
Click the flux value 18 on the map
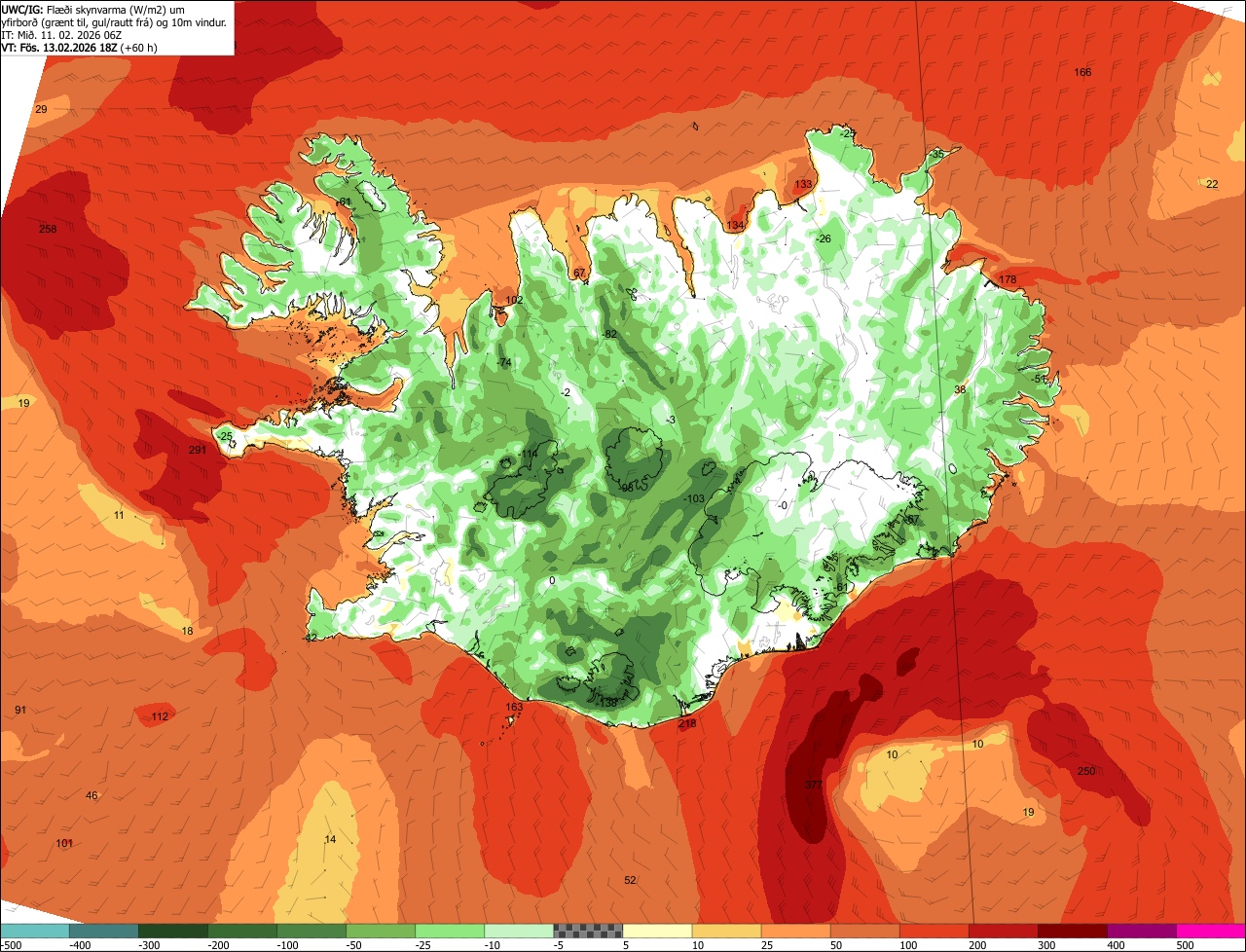pyautogui.click(x=188, y=631)
